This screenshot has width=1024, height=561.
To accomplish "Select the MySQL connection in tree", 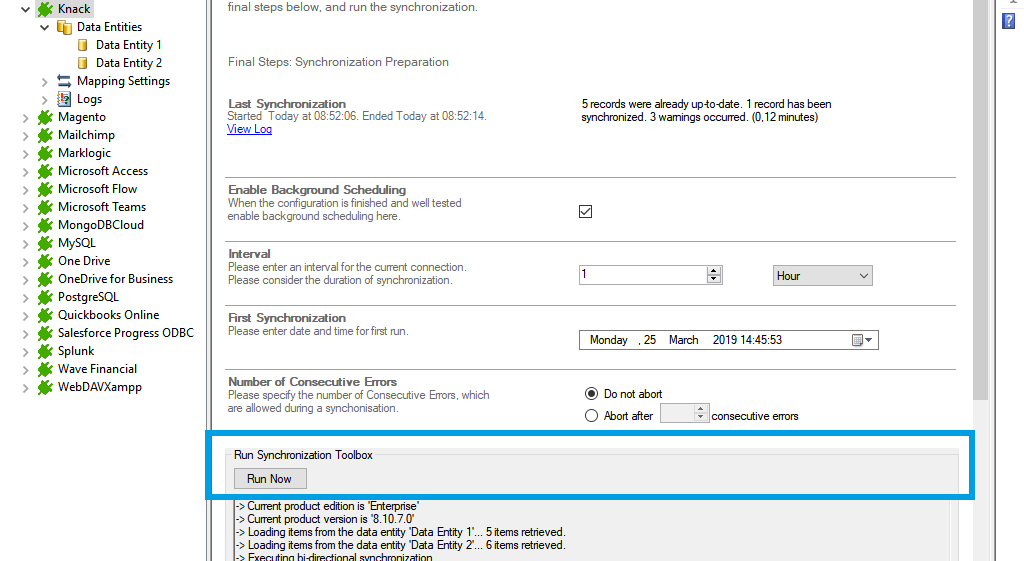I will click(76, 243).
